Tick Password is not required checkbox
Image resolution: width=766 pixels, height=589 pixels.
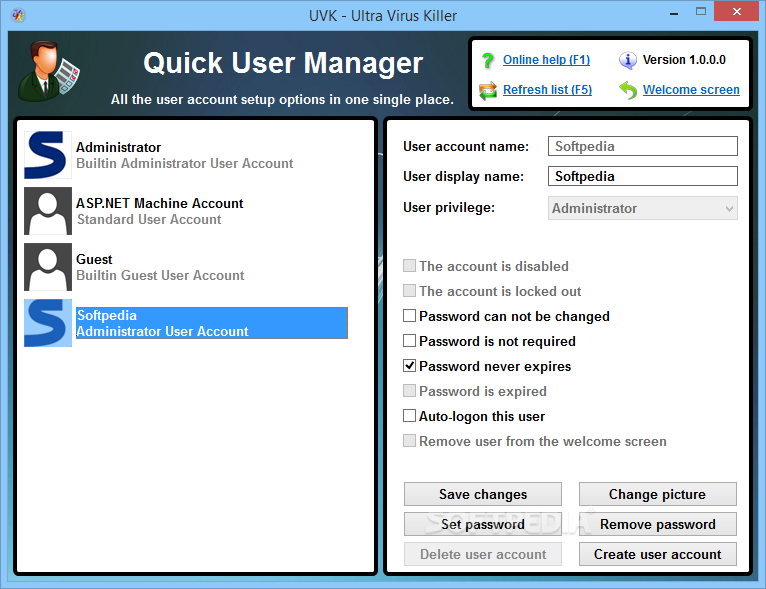point(409,341)
